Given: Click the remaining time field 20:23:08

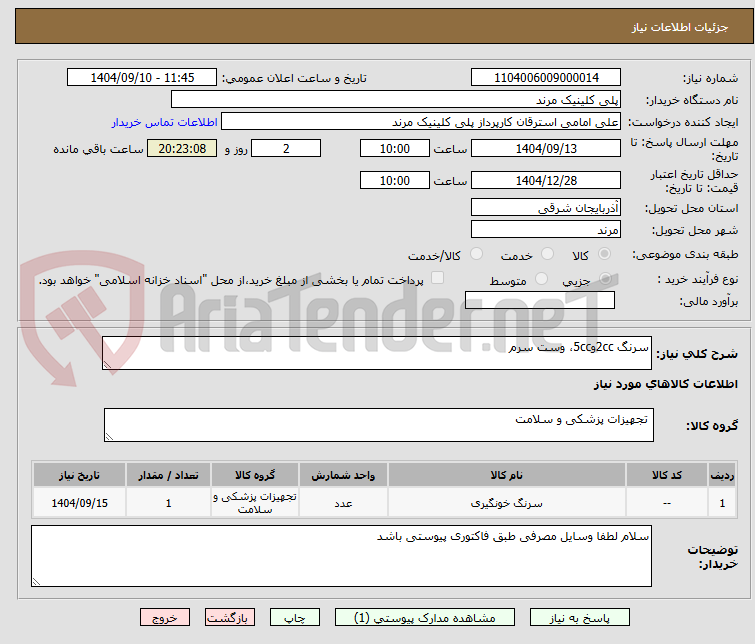Looking at the screenshot, I should (x=182, y=148).
